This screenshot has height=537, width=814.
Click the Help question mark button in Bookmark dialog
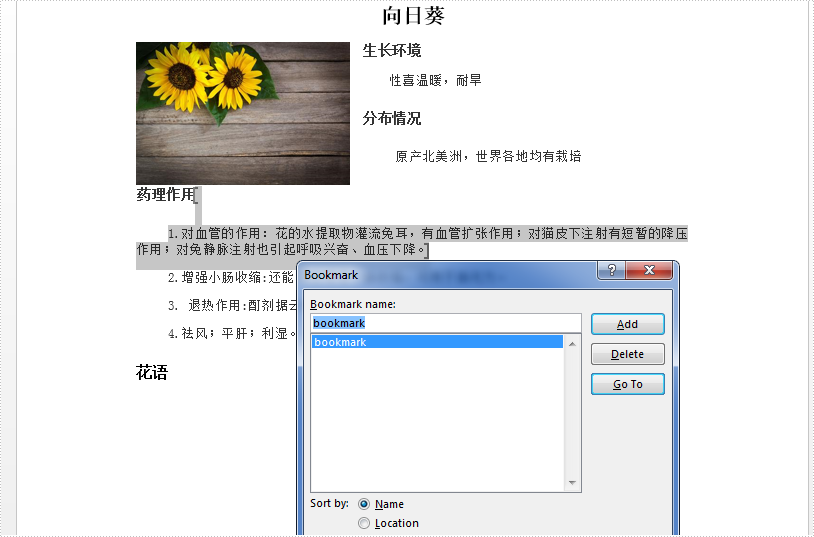tap(611, 271)
